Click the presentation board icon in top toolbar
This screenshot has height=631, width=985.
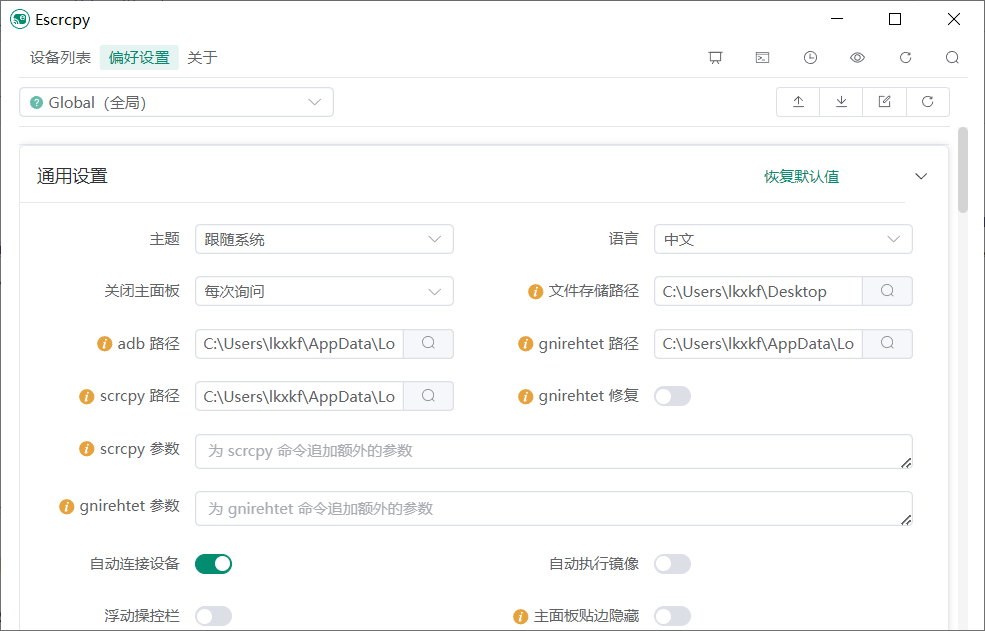[715, 58]
